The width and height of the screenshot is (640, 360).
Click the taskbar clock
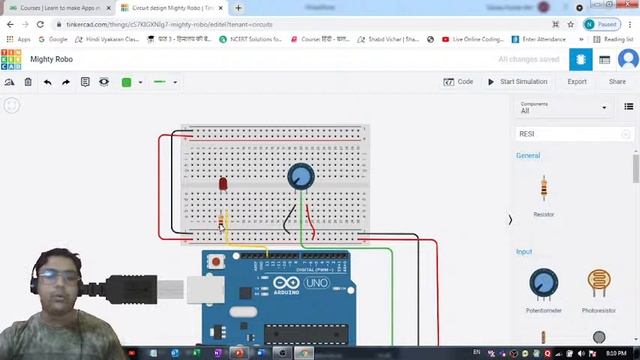tap(616, 353)
